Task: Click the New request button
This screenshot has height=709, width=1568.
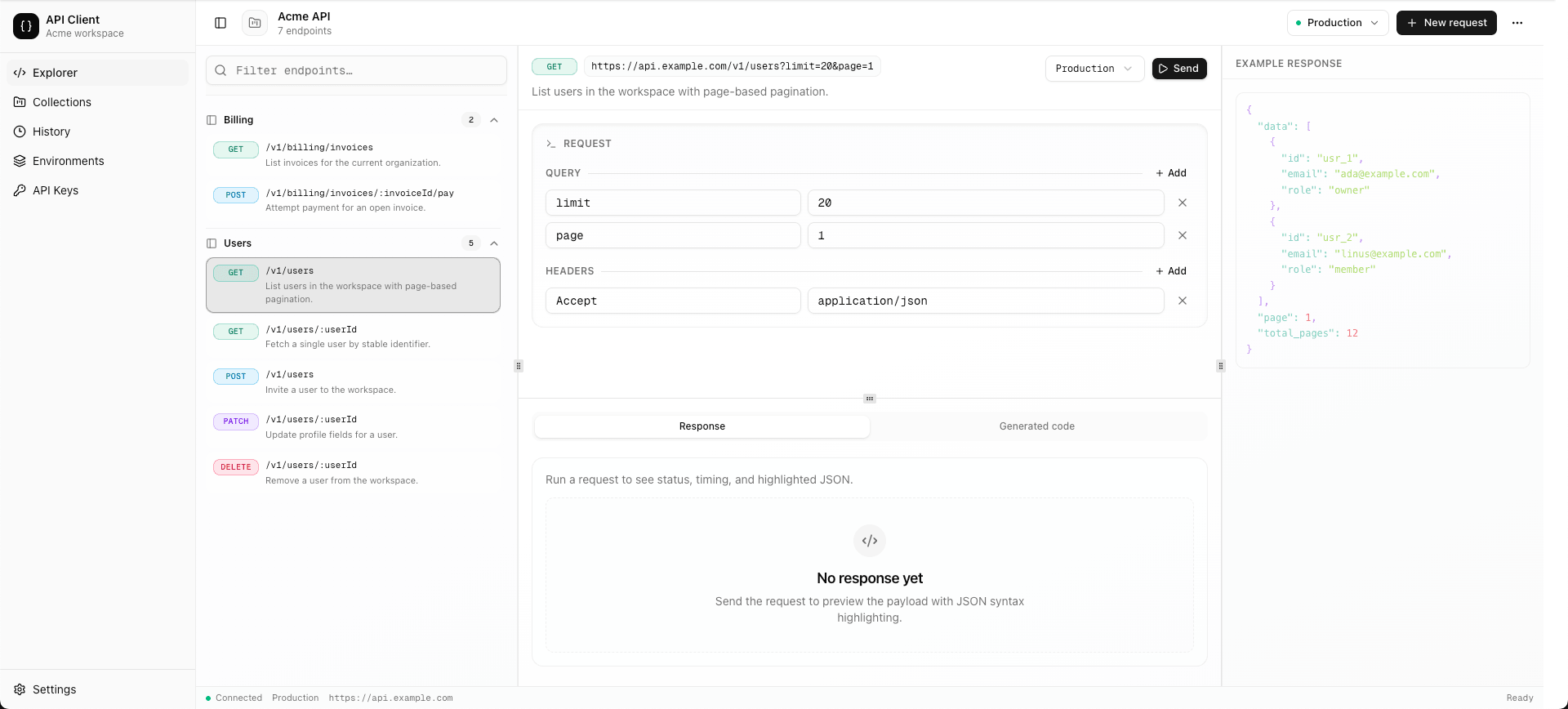Action: coord(1446,23)
